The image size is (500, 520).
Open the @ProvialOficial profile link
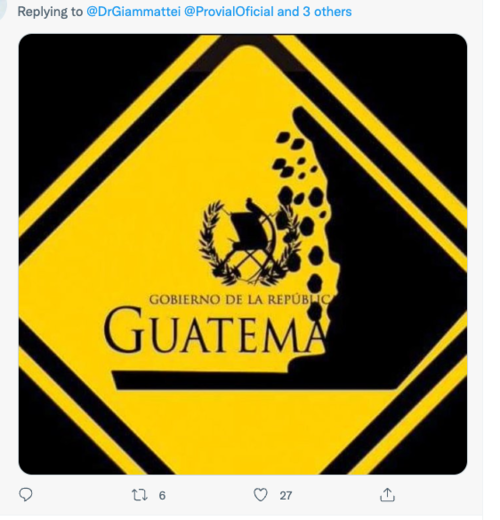point(229,12)
